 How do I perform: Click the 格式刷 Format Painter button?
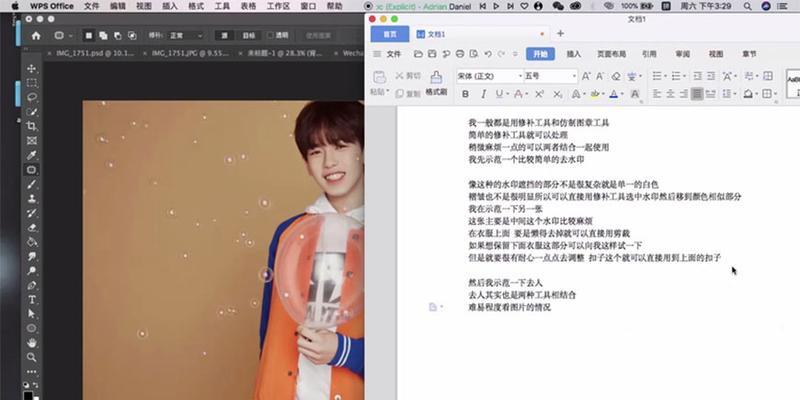coord(436,84)
